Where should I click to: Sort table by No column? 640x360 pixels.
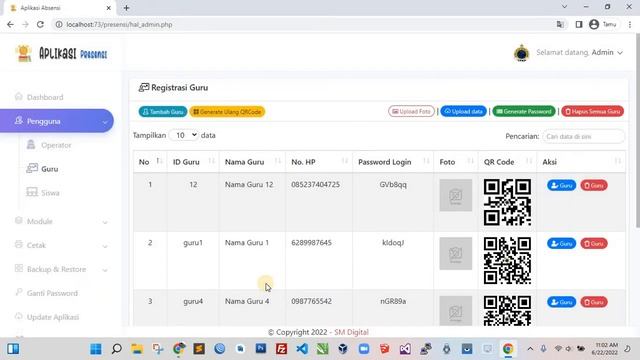[x=150, y=162]
